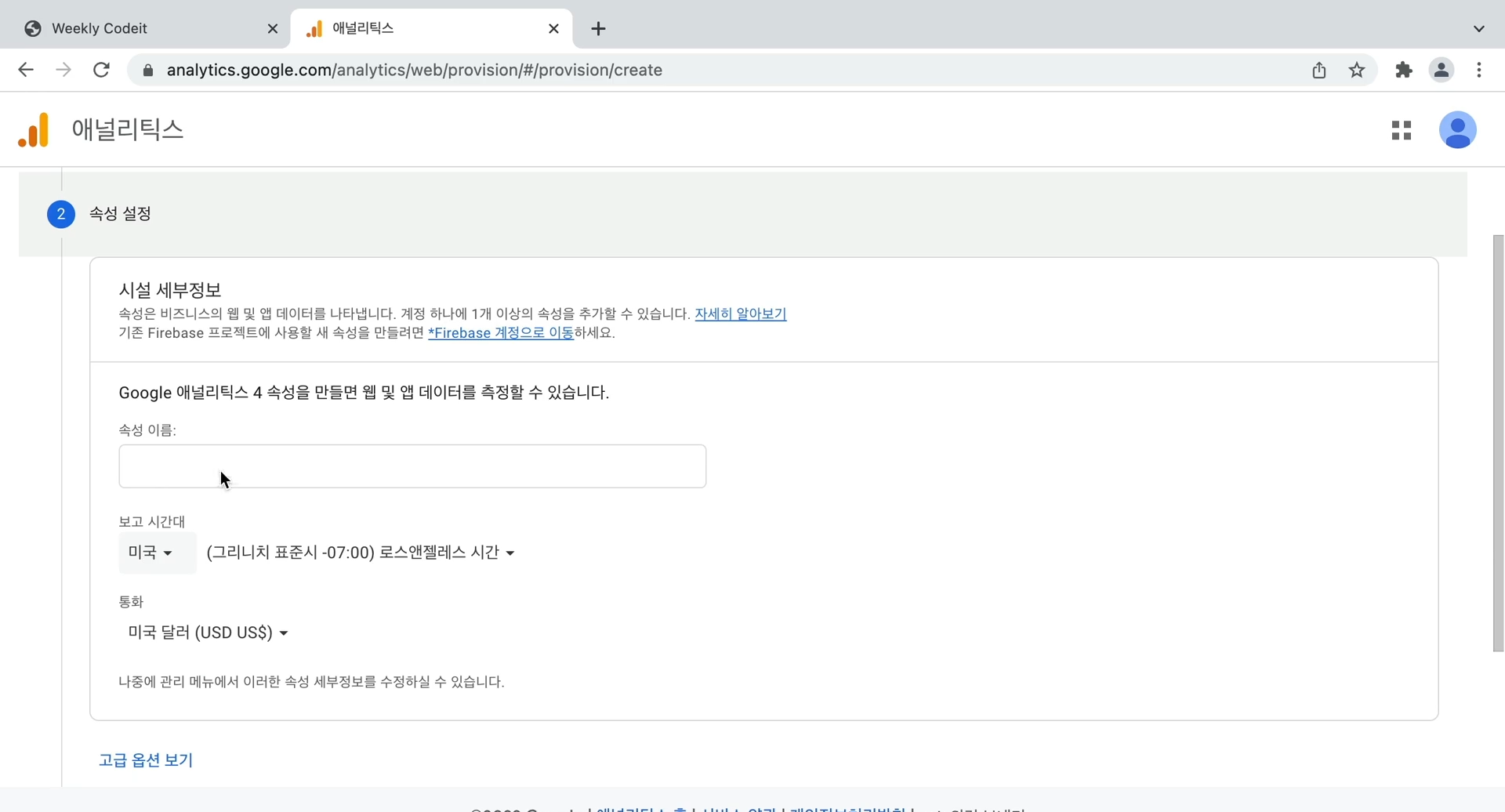Click the lock icon in address bar

147,71
